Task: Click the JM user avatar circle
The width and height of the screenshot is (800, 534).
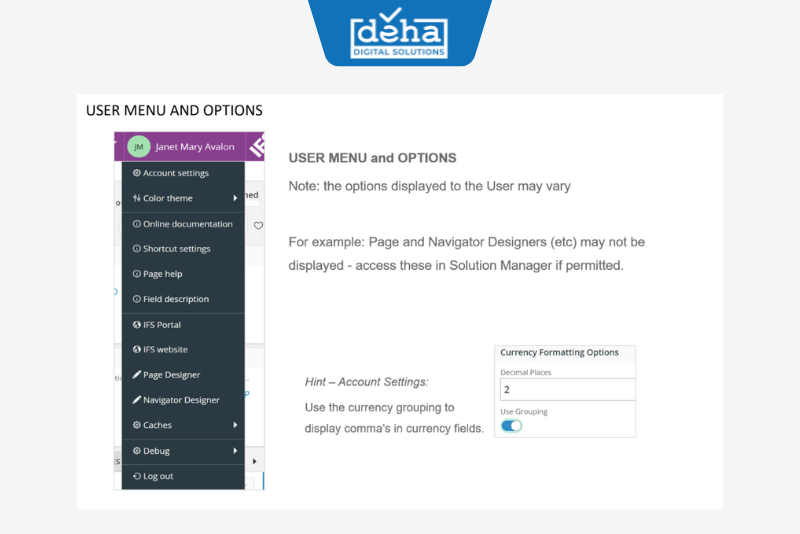Action: [138, 147]
